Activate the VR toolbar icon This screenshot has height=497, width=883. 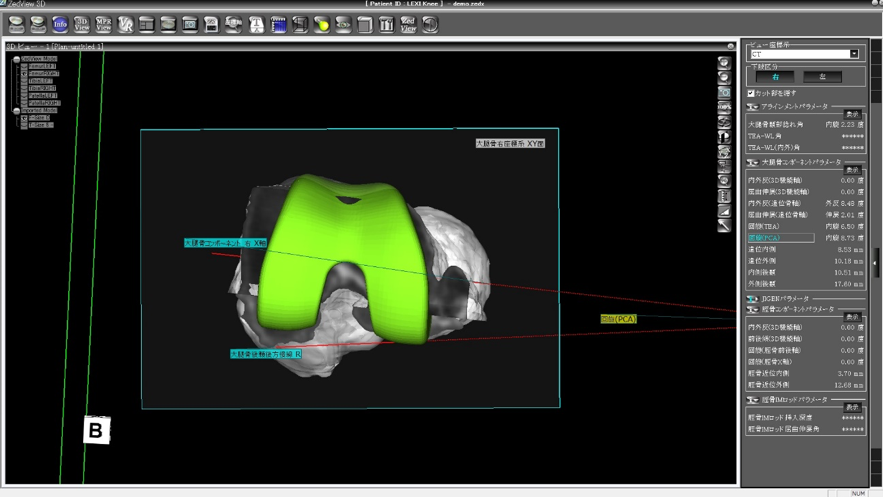point(126,24)
